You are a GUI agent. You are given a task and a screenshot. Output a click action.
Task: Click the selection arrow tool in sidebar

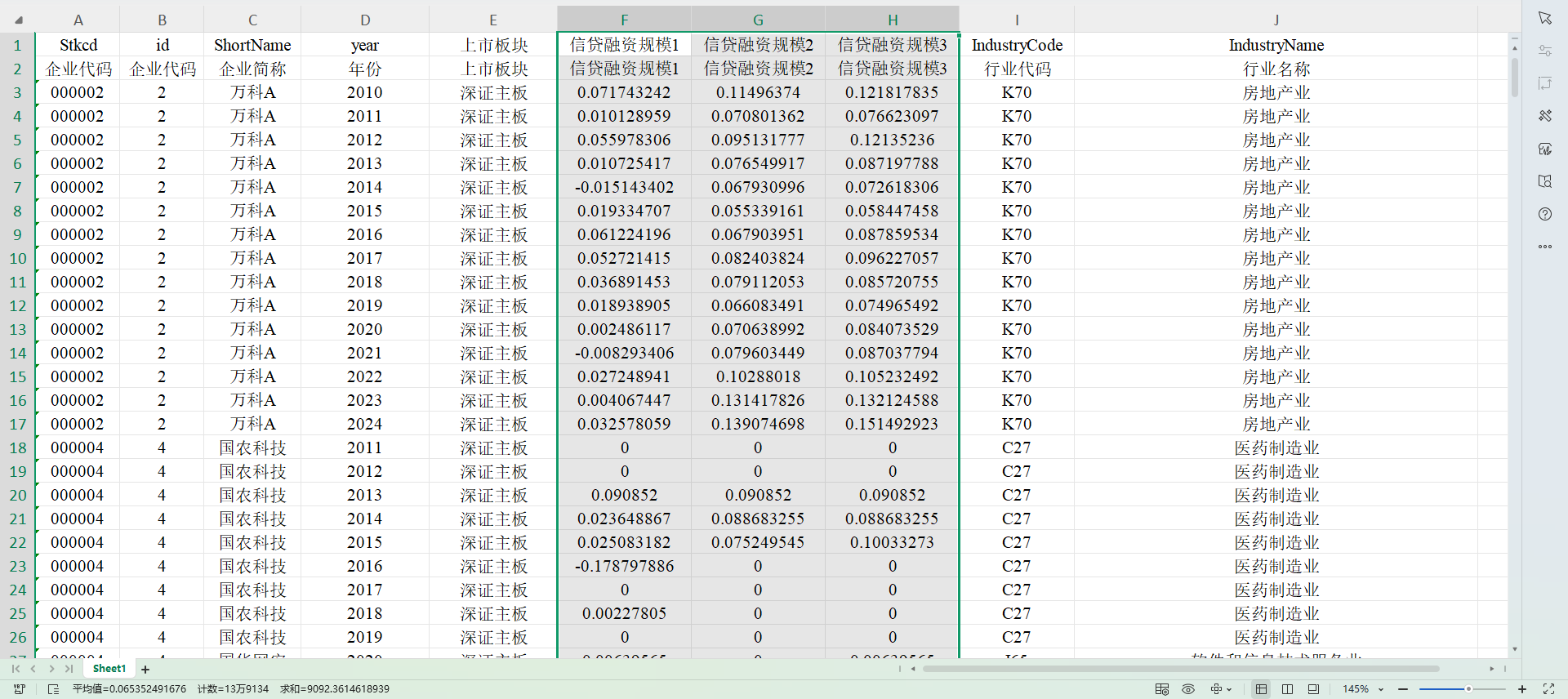pyautogui.click(x=1544, y=18)
